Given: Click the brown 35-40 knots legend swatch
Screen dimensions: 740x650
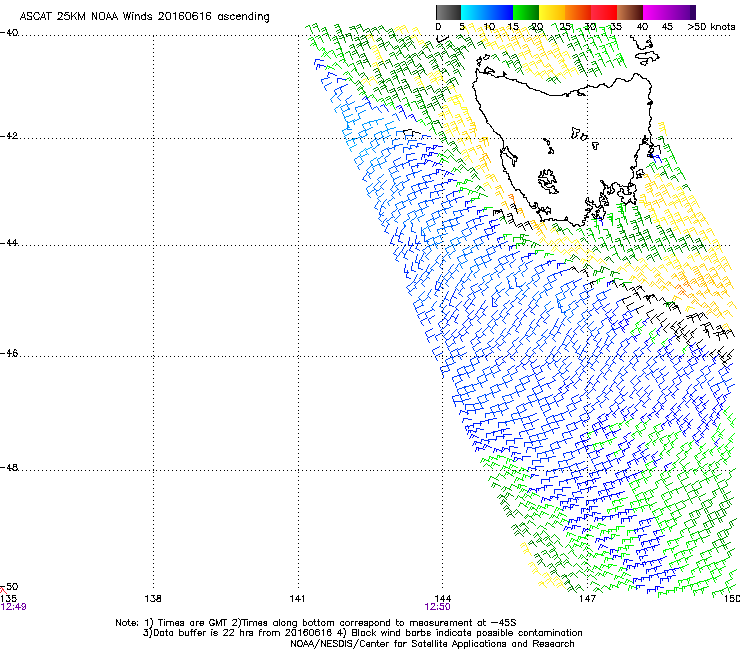Looking at the screenshot, I should click(x=630, y=12).
